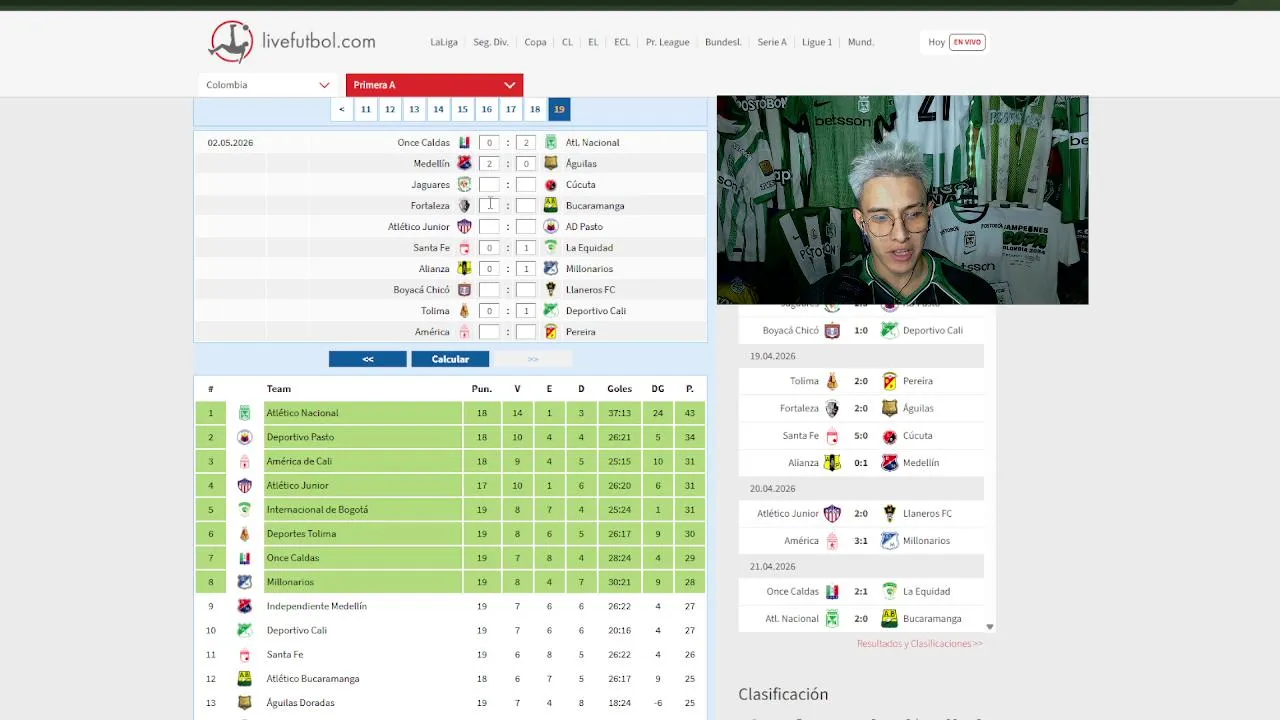Click Jaguares home score input
The image size is (1280, 720).
click(489, 185)
